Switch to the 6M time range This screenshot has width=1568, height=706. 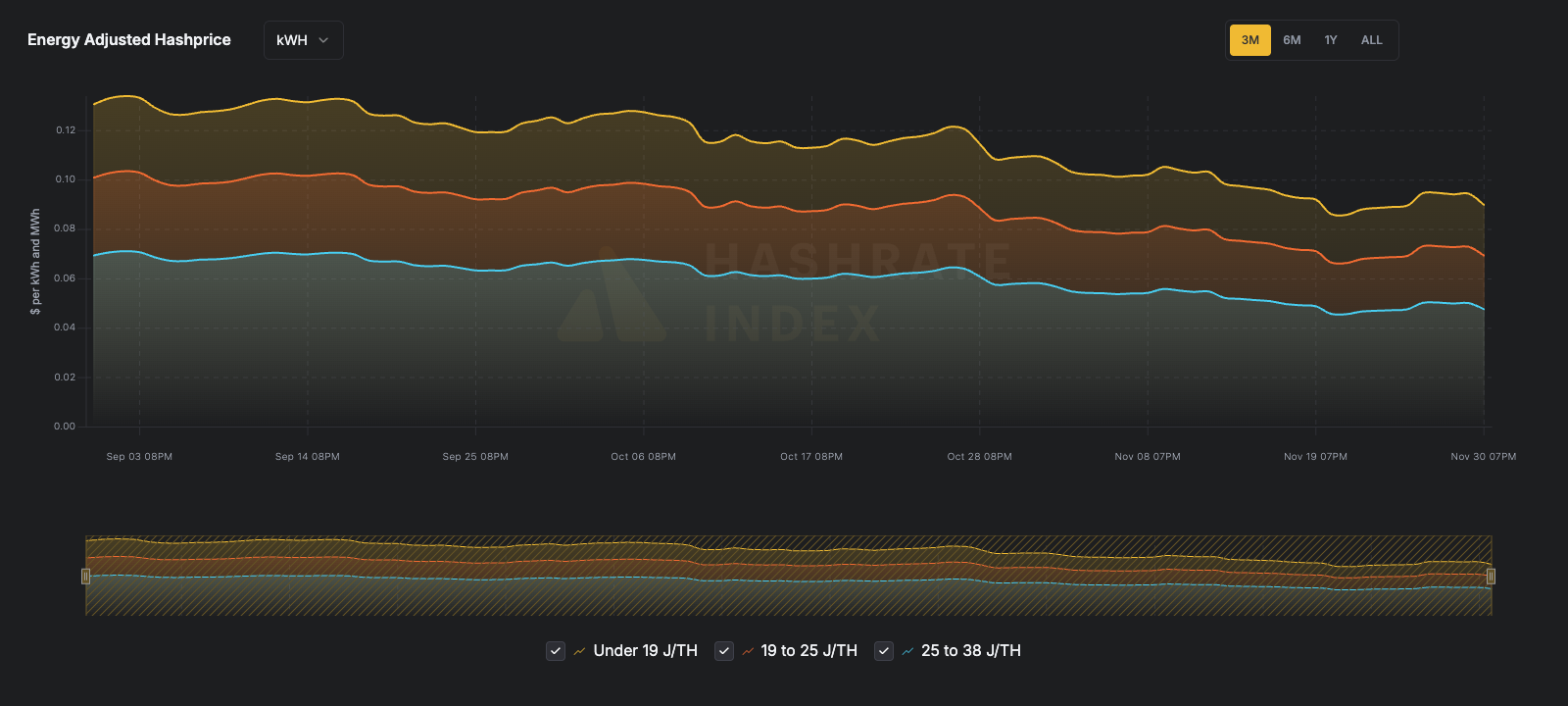[1292, 40]
